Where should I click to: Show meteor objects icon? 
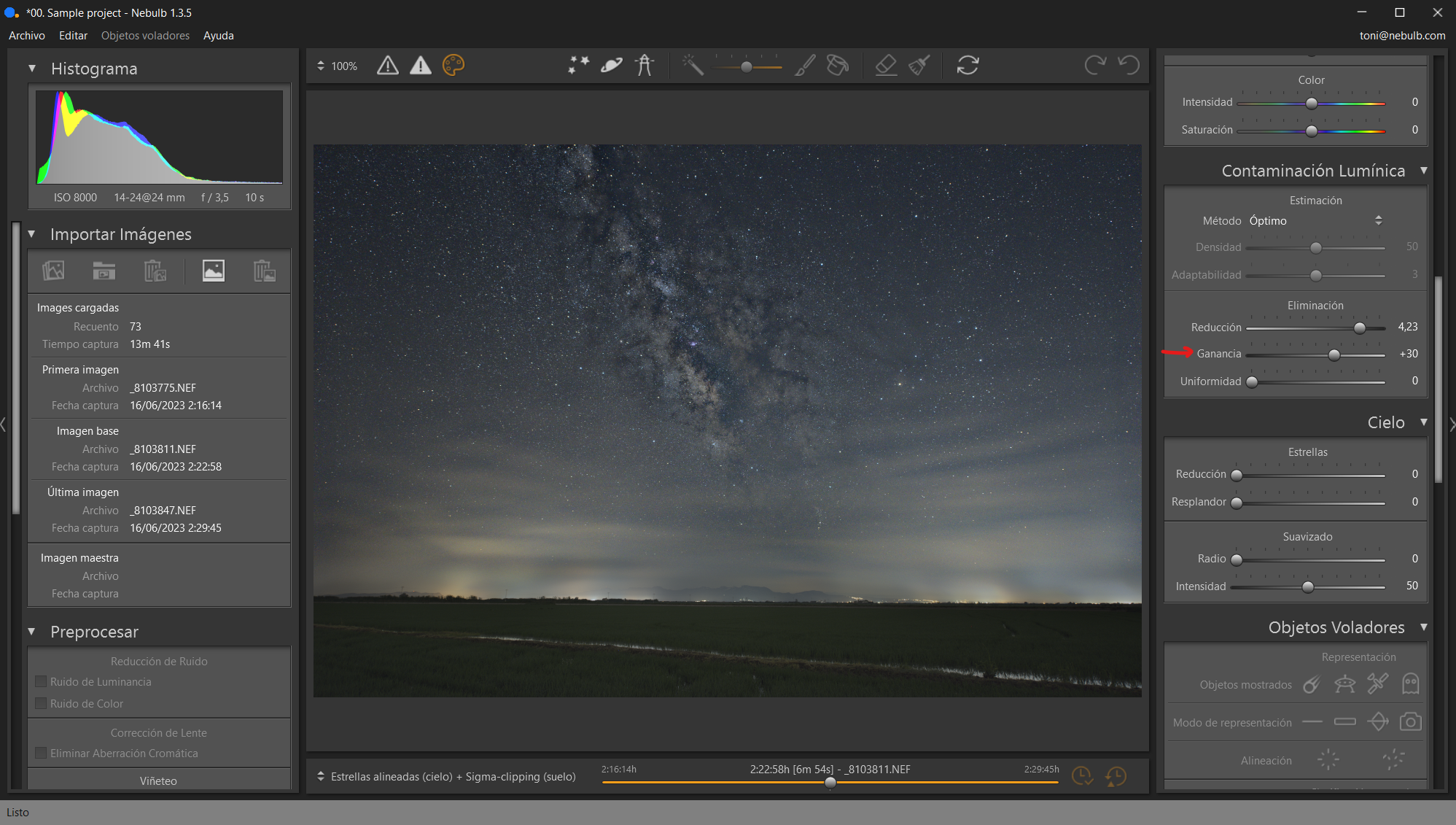1312,684
